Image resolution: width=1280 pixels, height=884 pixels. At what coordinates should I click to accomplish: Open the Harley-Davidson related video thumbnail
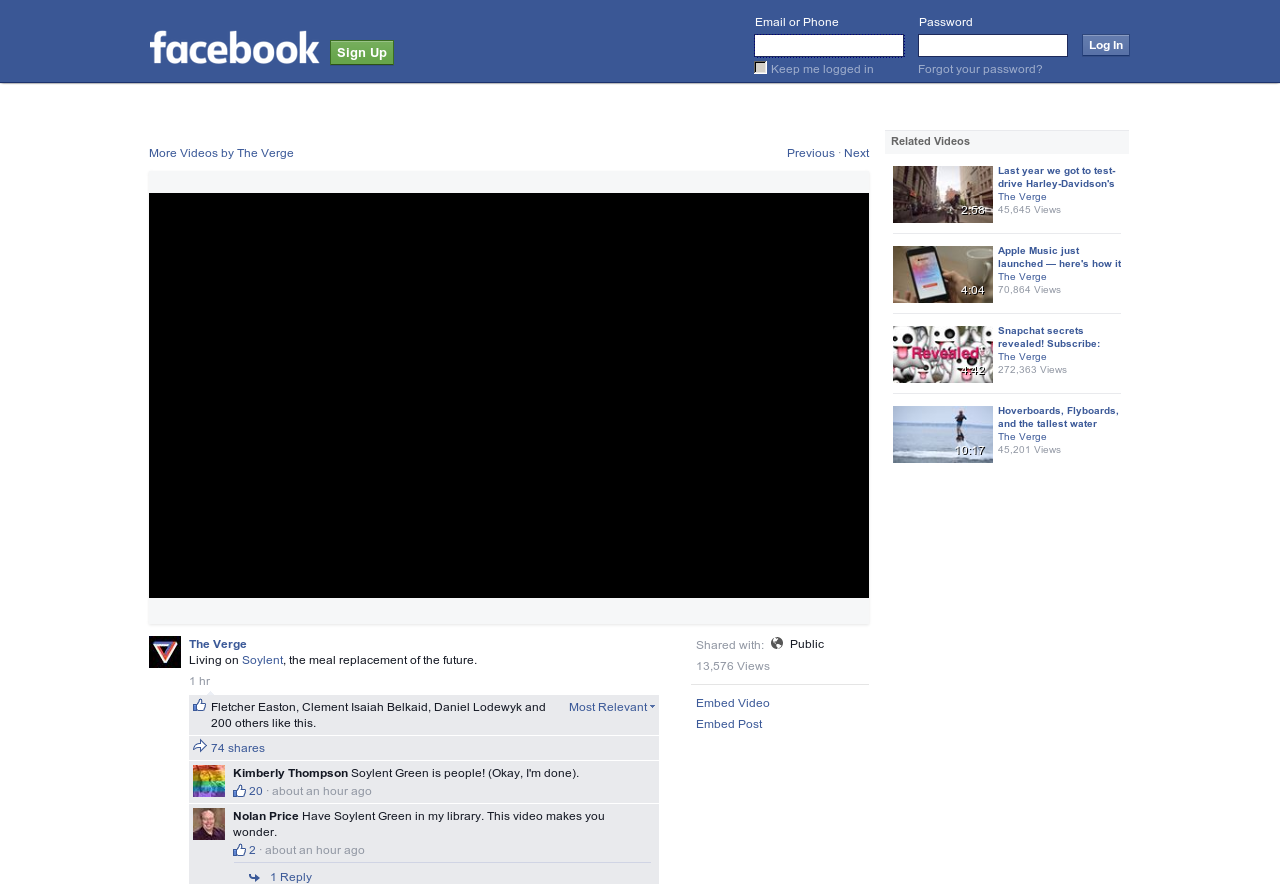(x=943, y=194)
